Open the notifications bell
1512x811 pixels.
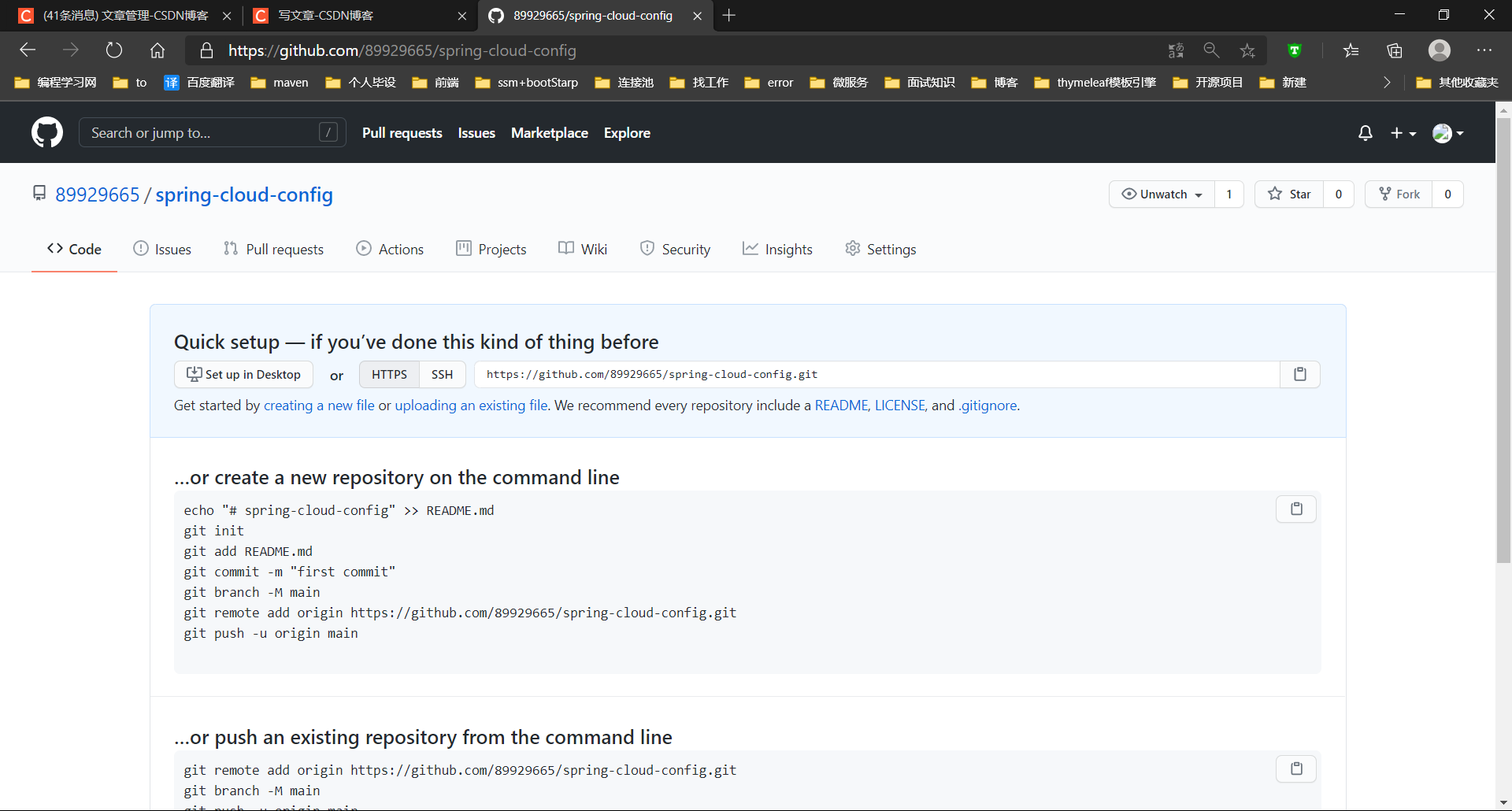1366,133
